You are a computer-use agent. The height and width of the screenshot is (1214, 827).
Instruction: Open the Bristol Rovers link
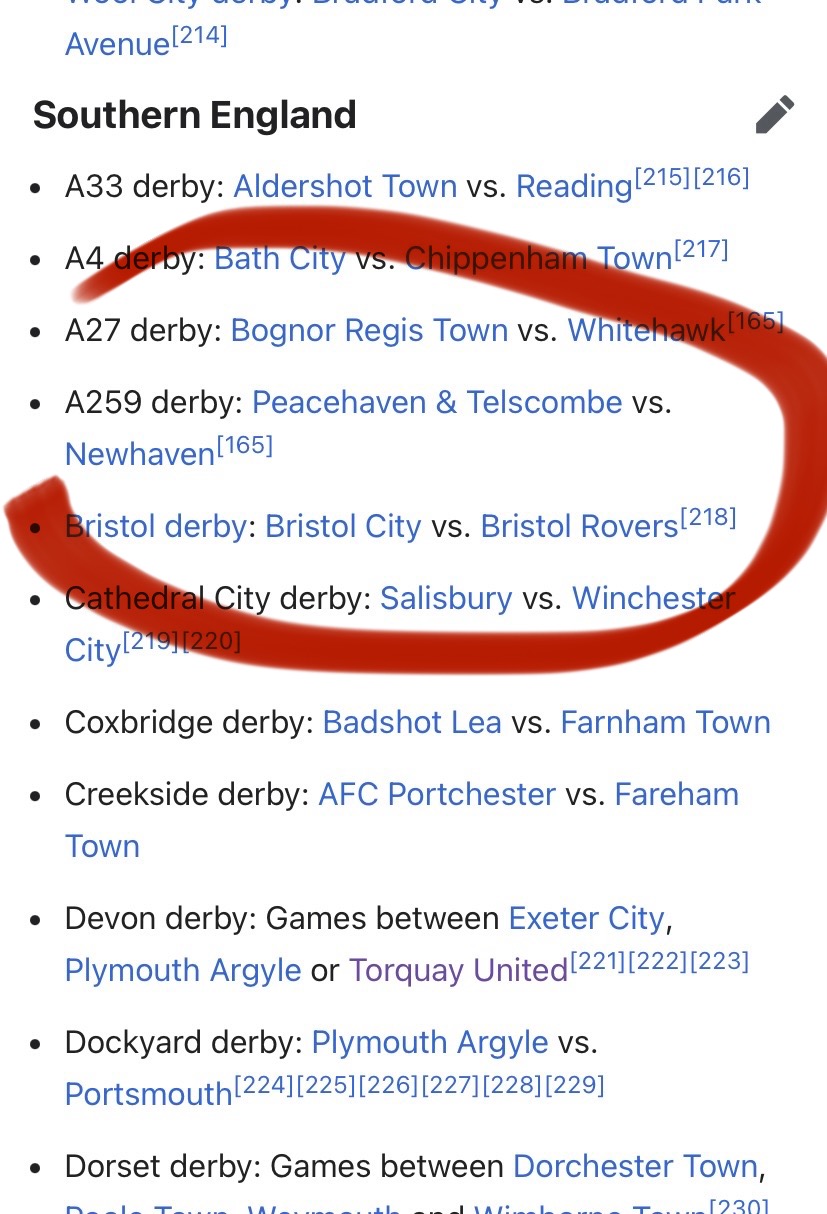[x=580, y=526]
